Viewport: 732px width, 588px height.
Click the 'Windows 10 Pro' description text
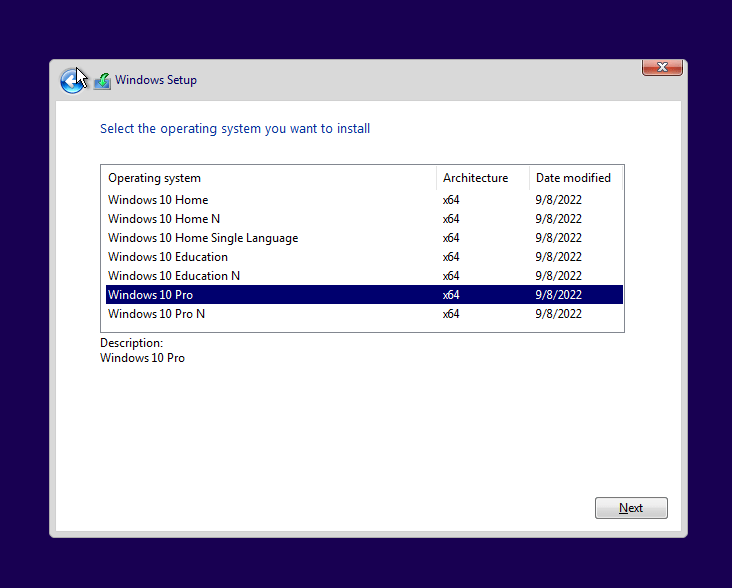coord(142,358)
